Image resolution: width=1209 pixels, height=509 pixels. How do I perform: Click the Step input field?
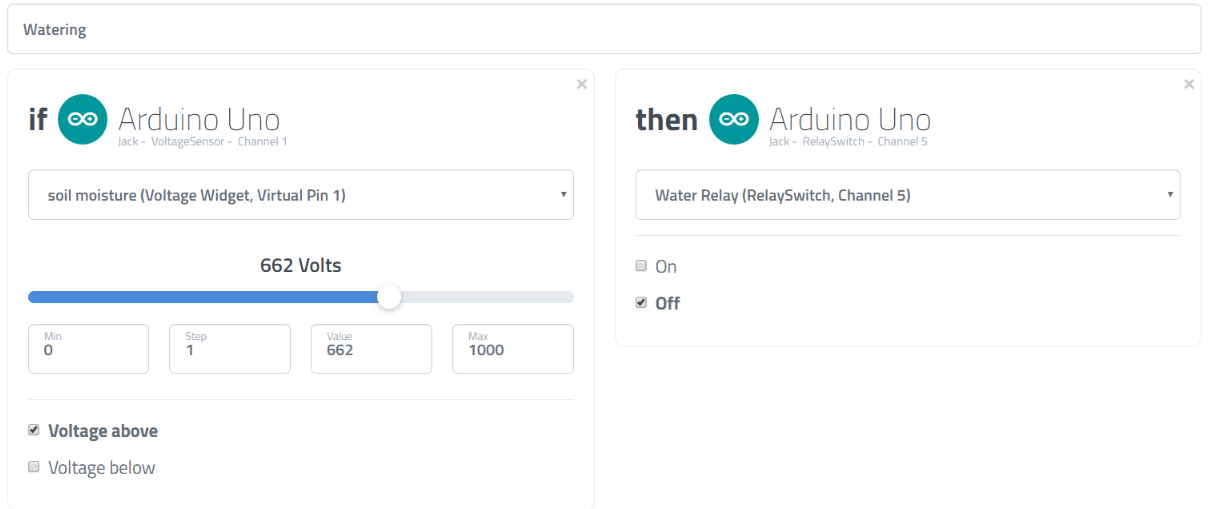pos(229,349)
